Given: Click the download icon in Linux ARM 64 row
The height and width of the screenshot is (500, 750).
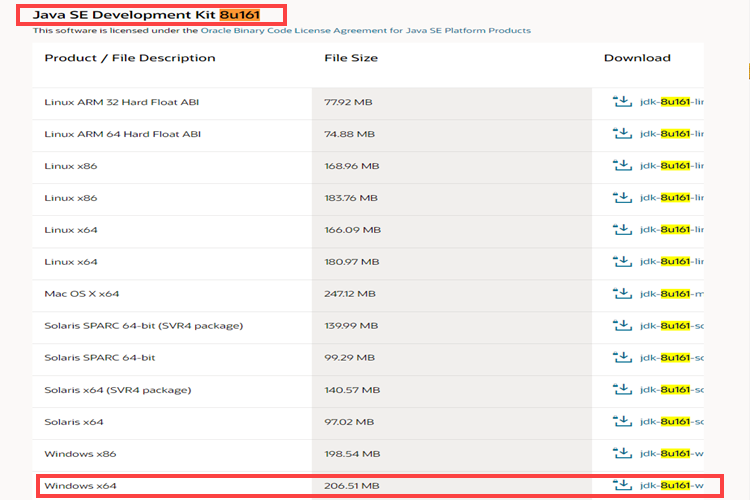Looking at the screenshot, I should [x=622, y=133].
